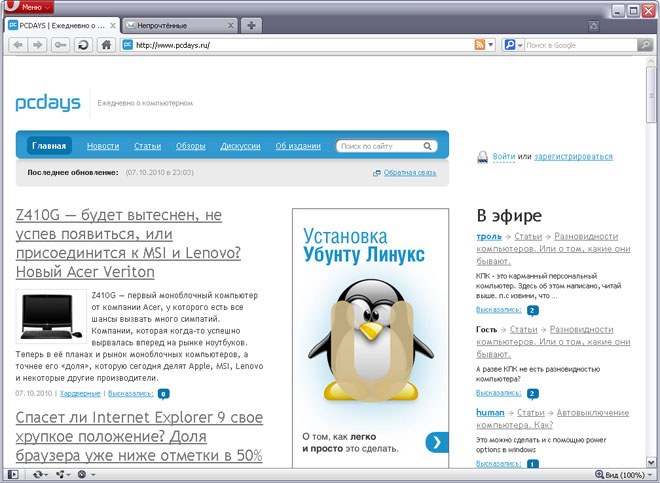Click the vertical scrollbar up arrow
This screenshot has width=660, height=483.
pyautogui.click(x=651, y=61)
